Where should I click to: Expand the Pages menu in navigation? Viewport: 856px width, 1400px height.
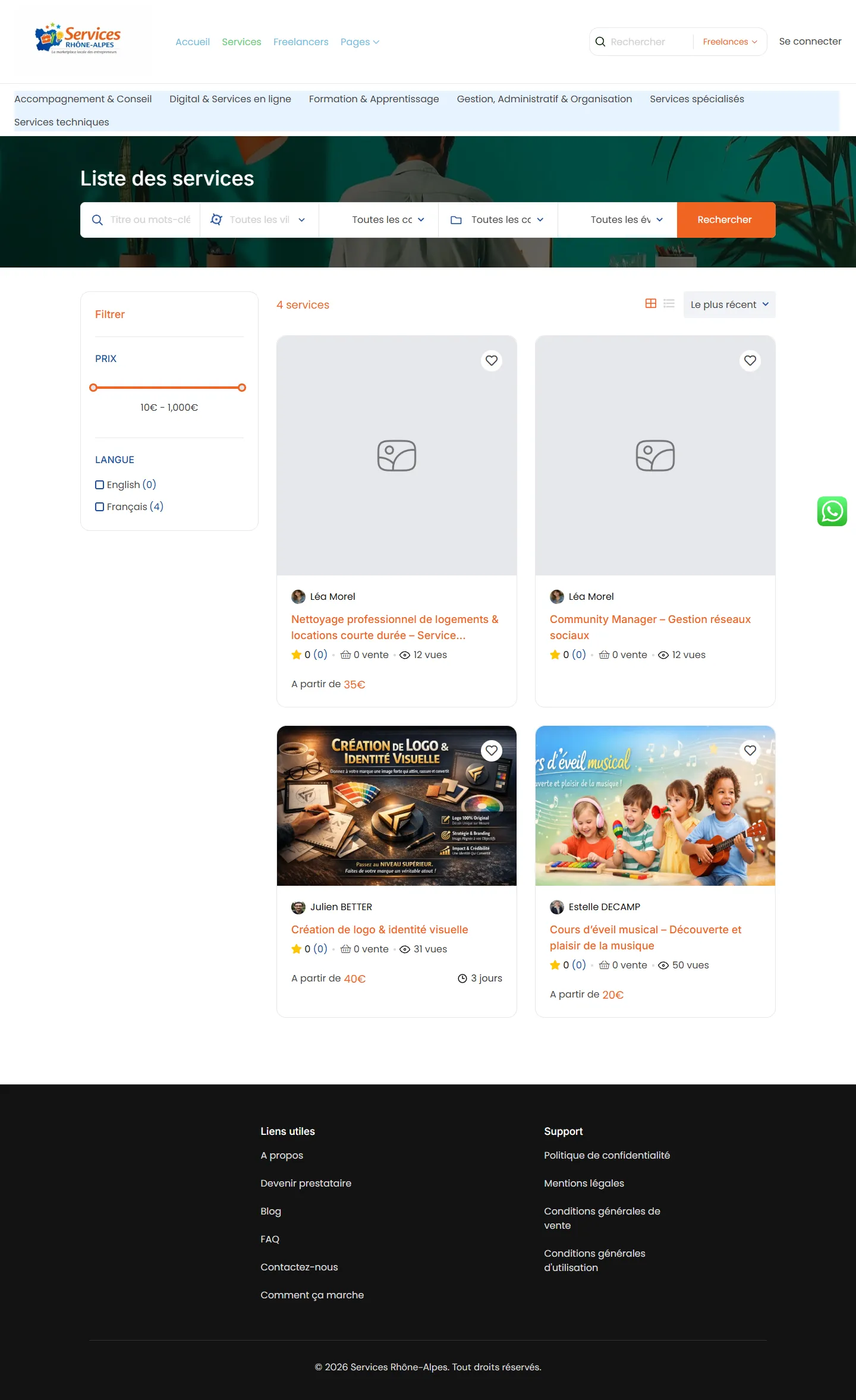360,42
